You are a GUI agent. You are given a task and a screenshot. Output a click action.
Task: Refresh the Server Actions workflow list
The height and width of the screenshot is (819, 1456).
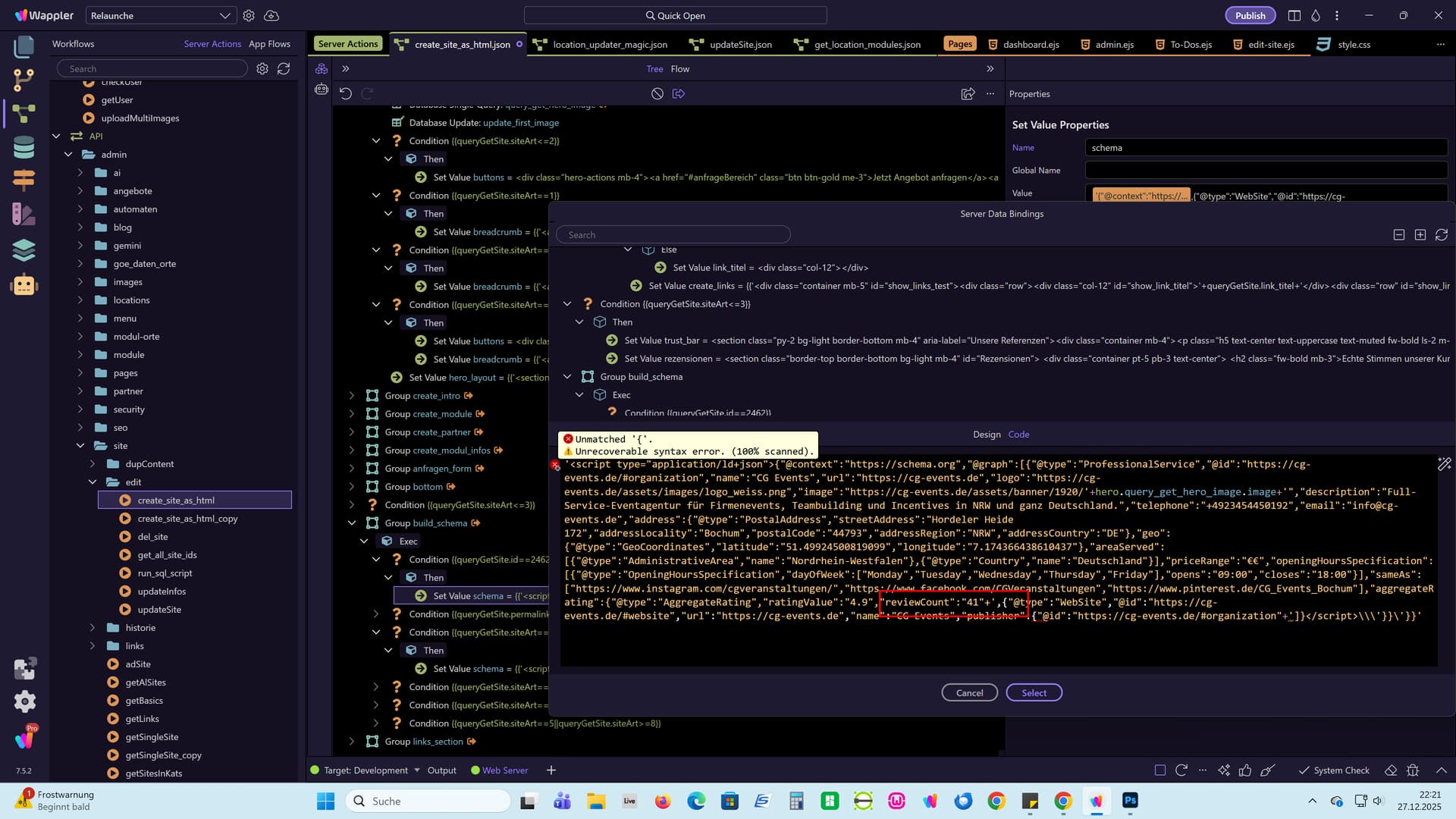pos(284,69)
